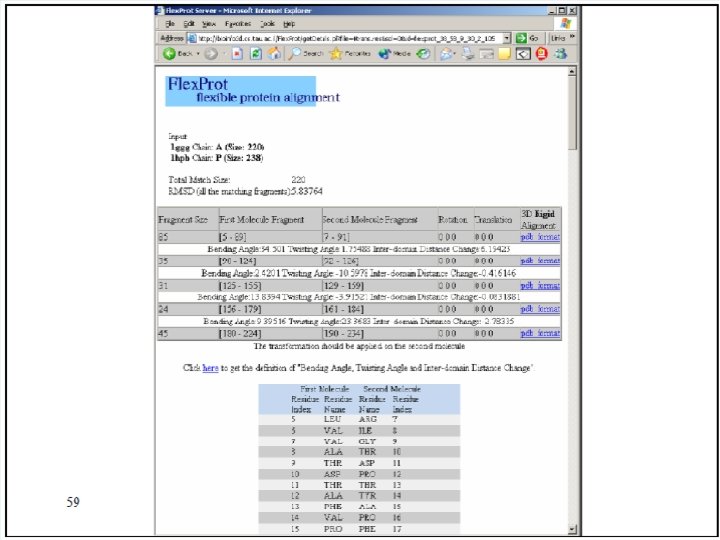
Task: Click the LEU residue name row
Action: pos(359,419)
